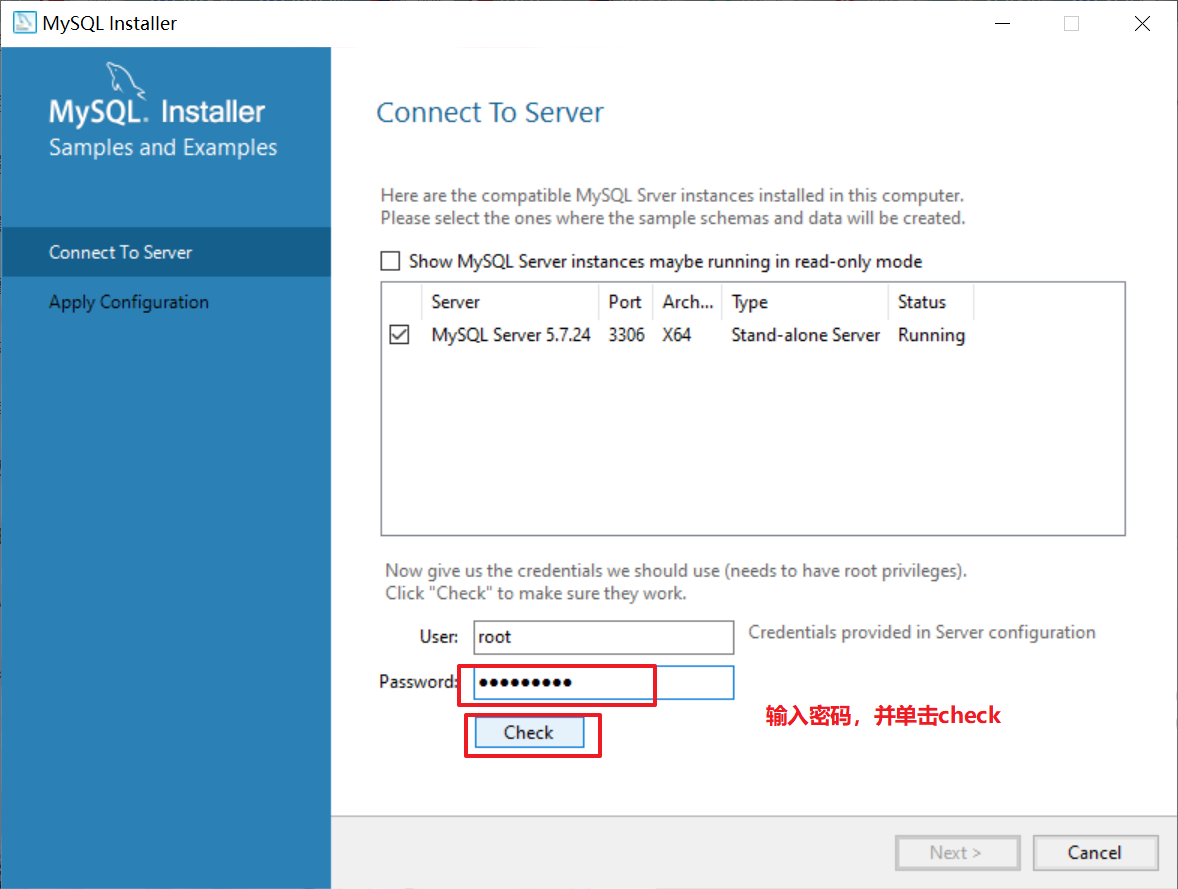
Task: Minimize the MySQL Installer window
Action: point(1002,23)
